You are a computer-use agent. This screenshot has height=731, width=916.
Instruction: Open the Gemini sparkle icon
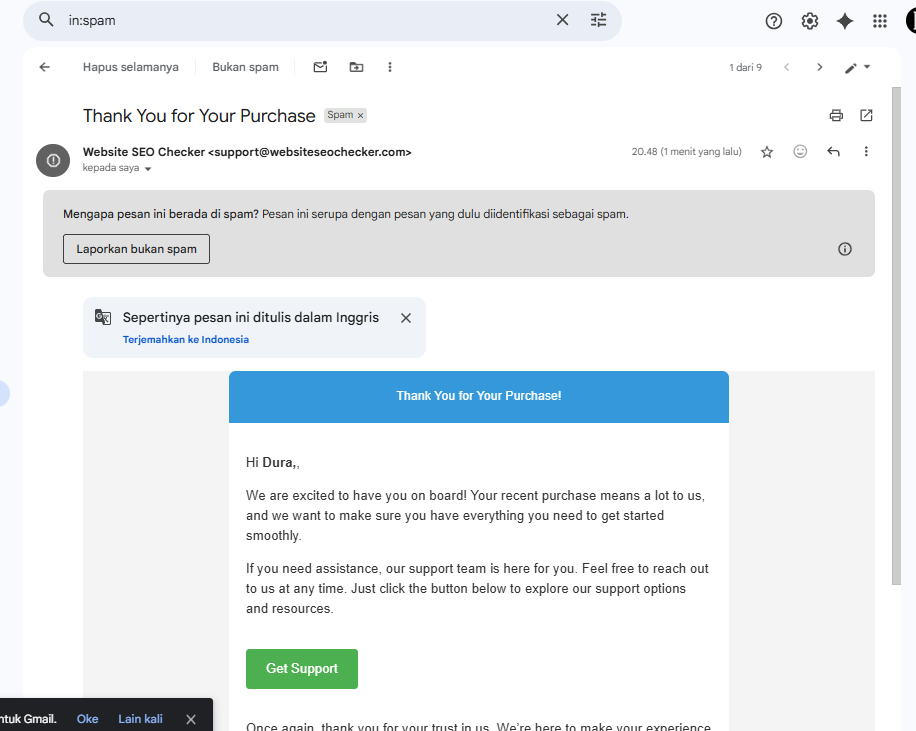(845, 20)
